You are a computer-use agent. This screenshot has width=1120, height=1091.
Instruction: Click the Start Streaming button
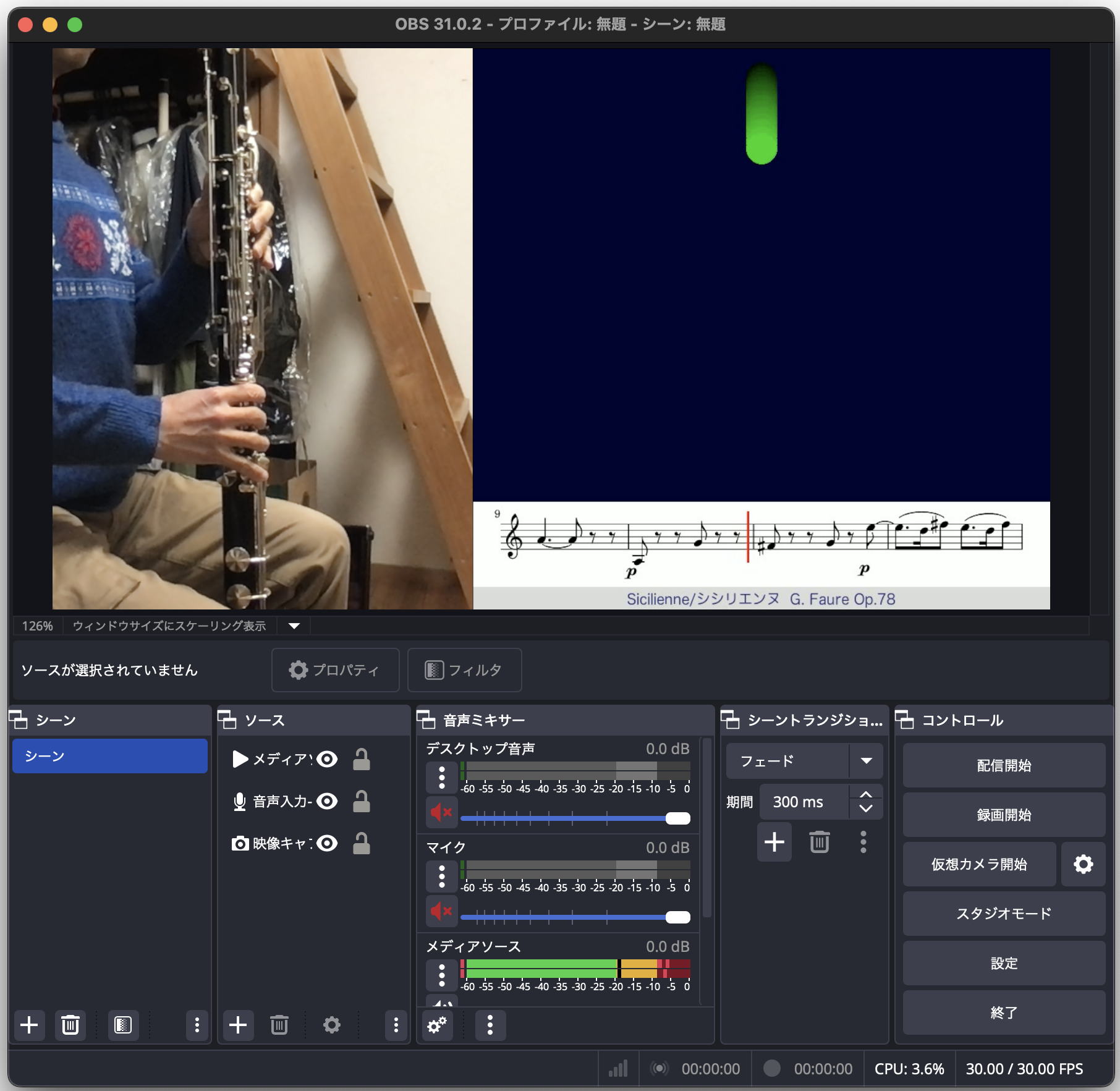tap(1003, 765)
